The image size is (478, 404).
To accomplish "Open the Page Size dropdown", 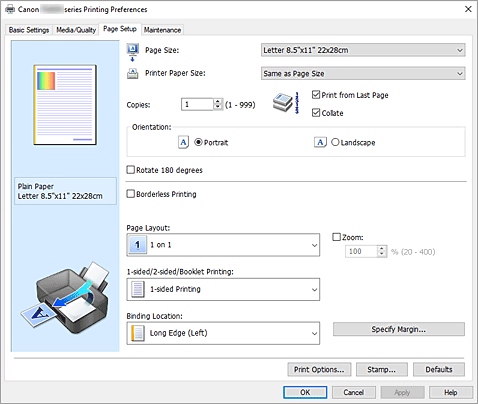I will [363, 50].
